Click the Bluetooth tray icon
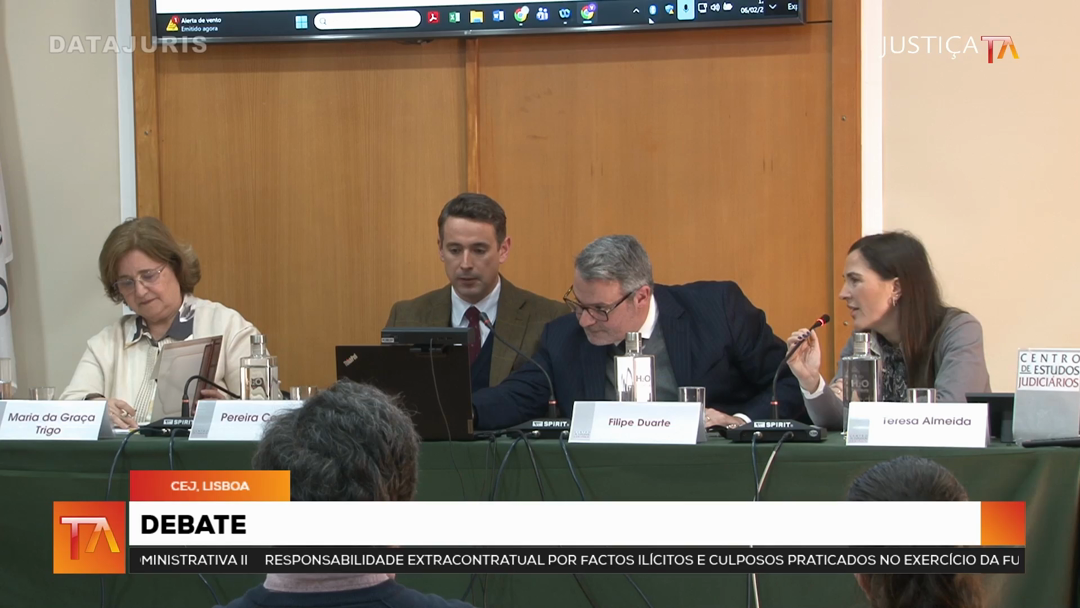Image resolution: width=1080 pixels, height=608 pixels. (x=653, y=10)
